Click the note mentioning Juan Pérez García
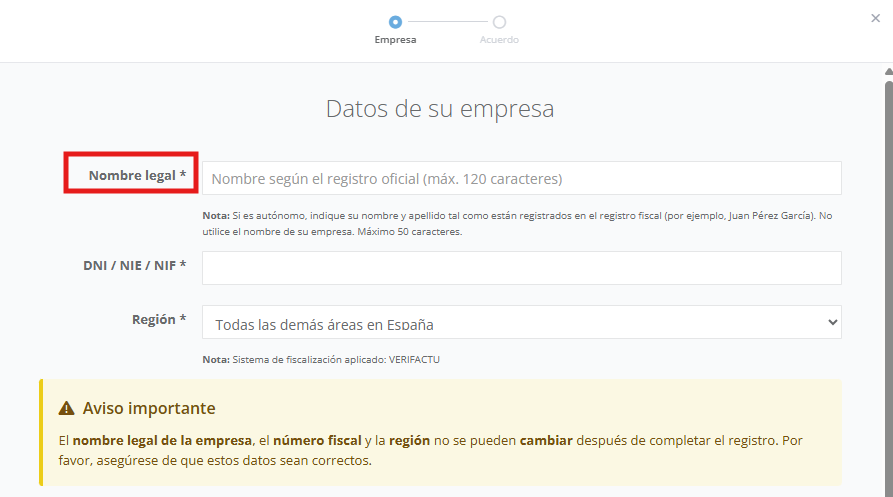Image resolution: width=893 pixels, height=497 pixels. coord(517,224)
